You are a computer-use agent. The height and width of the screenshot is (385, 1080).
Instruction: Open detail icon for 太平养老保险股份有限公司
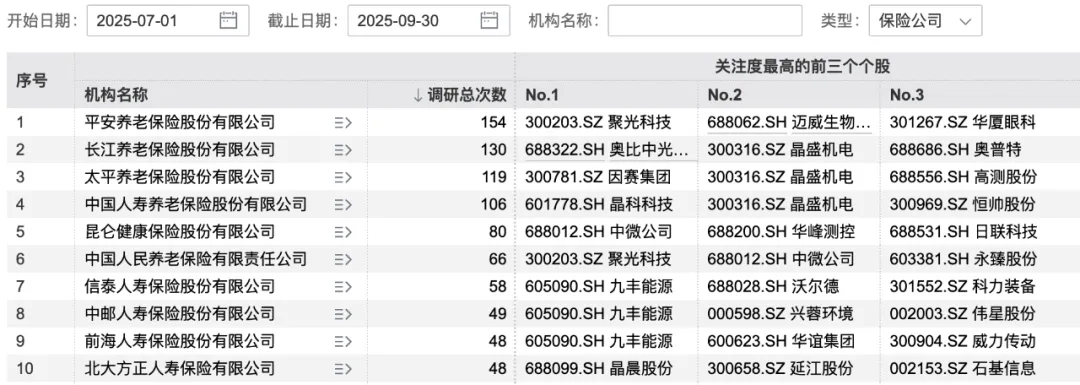[343, 178]
